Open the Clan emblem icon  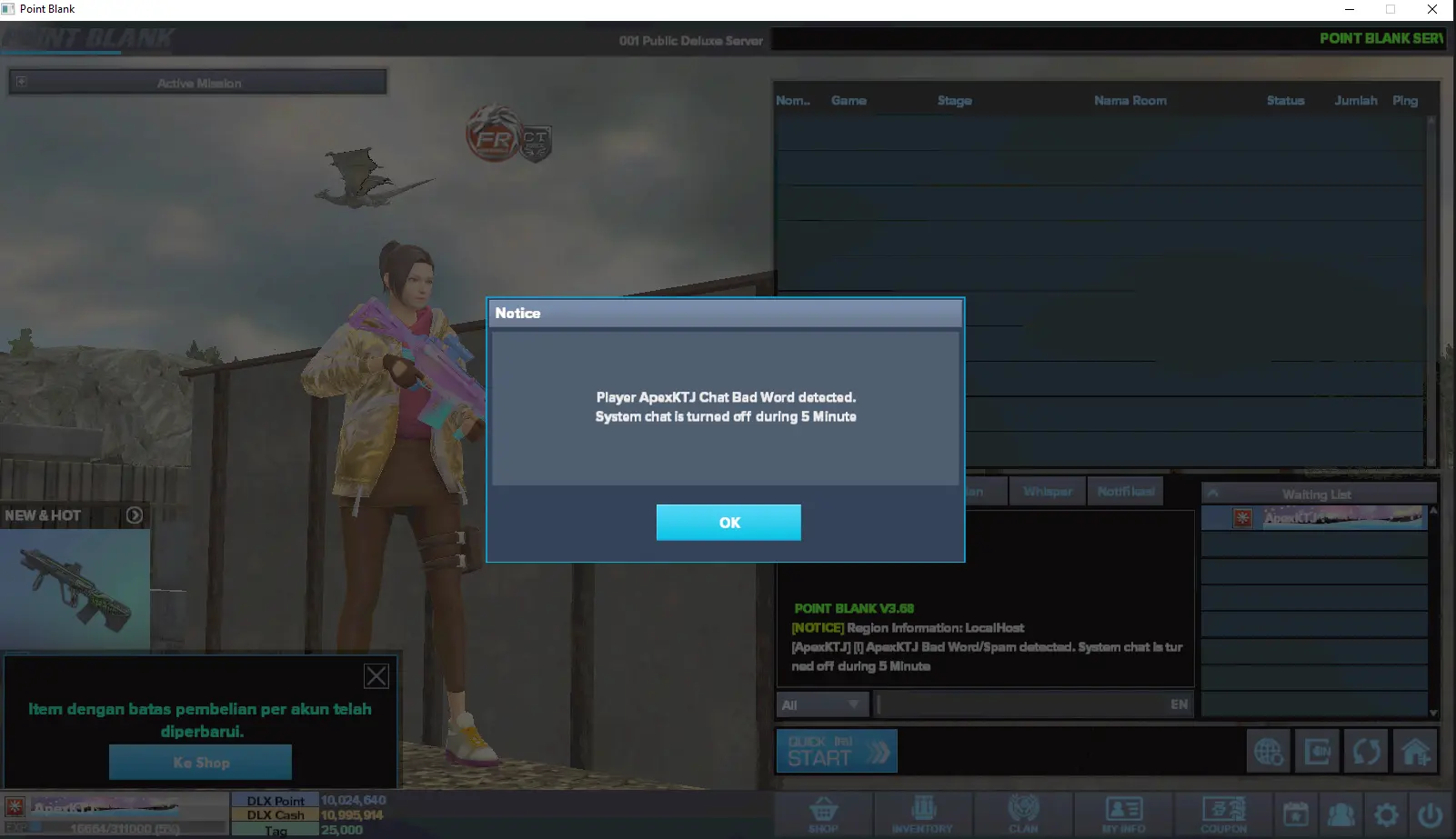(1023, 814)
